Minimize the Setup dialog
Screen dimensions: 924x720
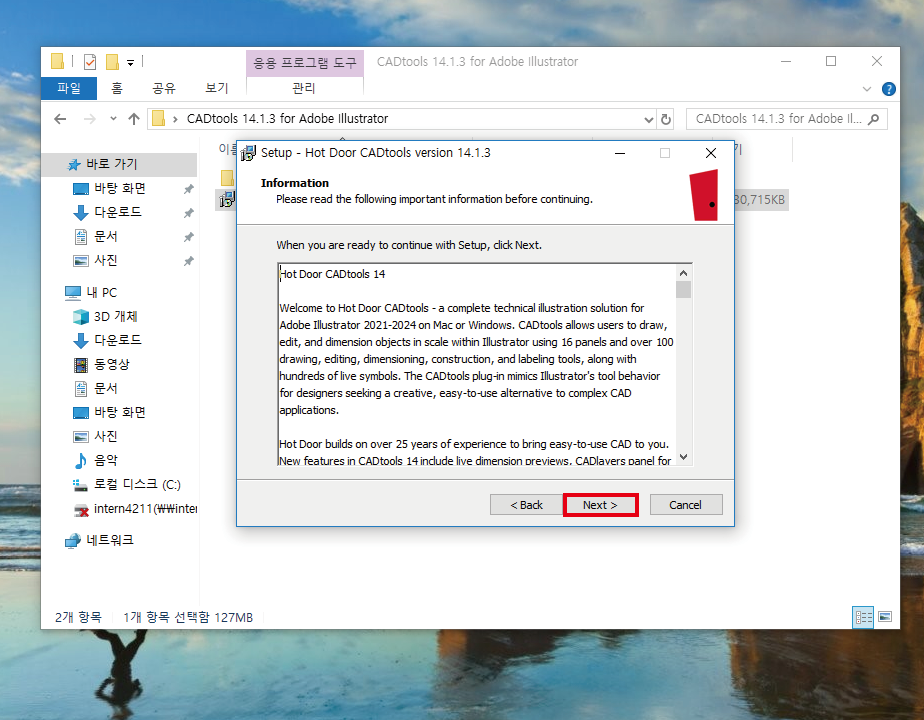pyautogui.click(x=620, y=153)
